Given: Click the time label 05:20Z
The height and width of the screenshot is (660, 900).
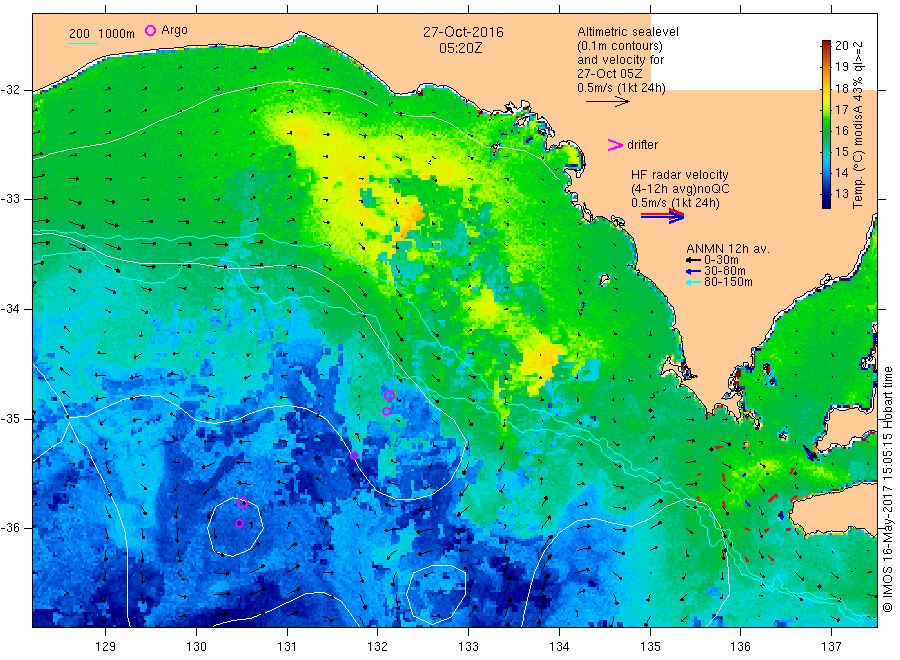Looking at the screenshot, I should 460,48.
